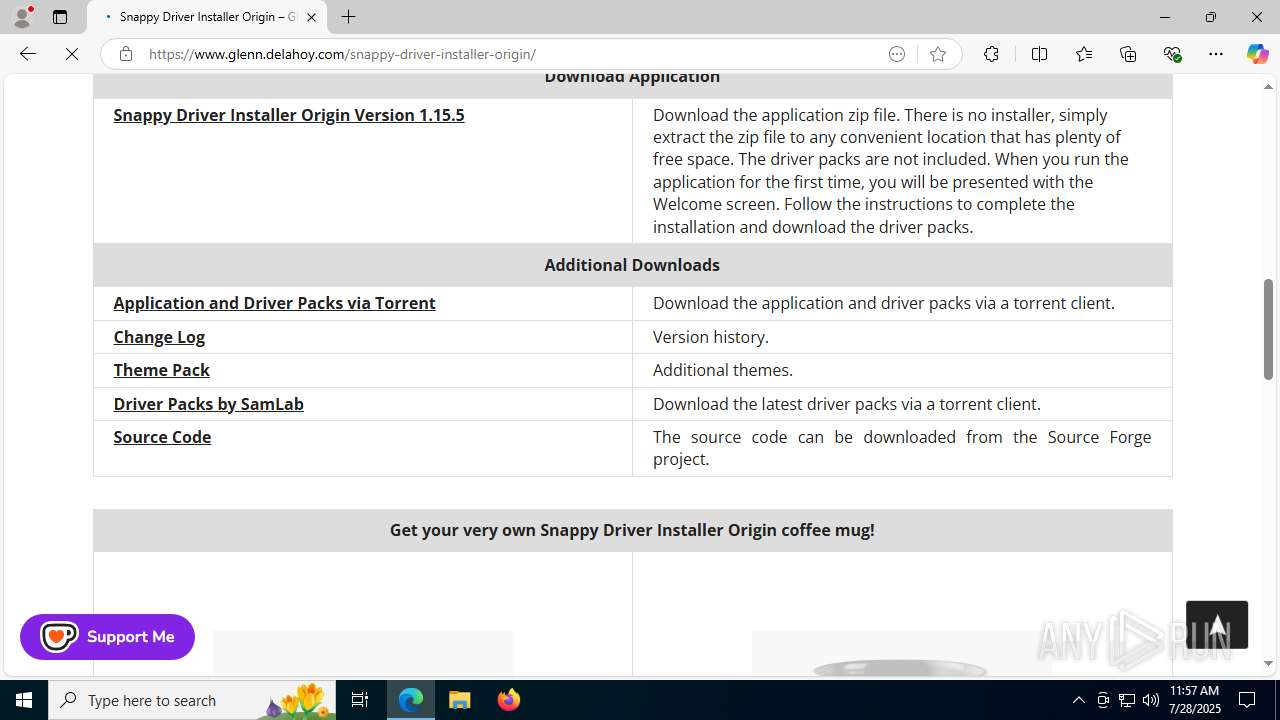Screen dimensions: 1280x720
Task: Open Task View on the taskbar
Action: pos(360,700)
